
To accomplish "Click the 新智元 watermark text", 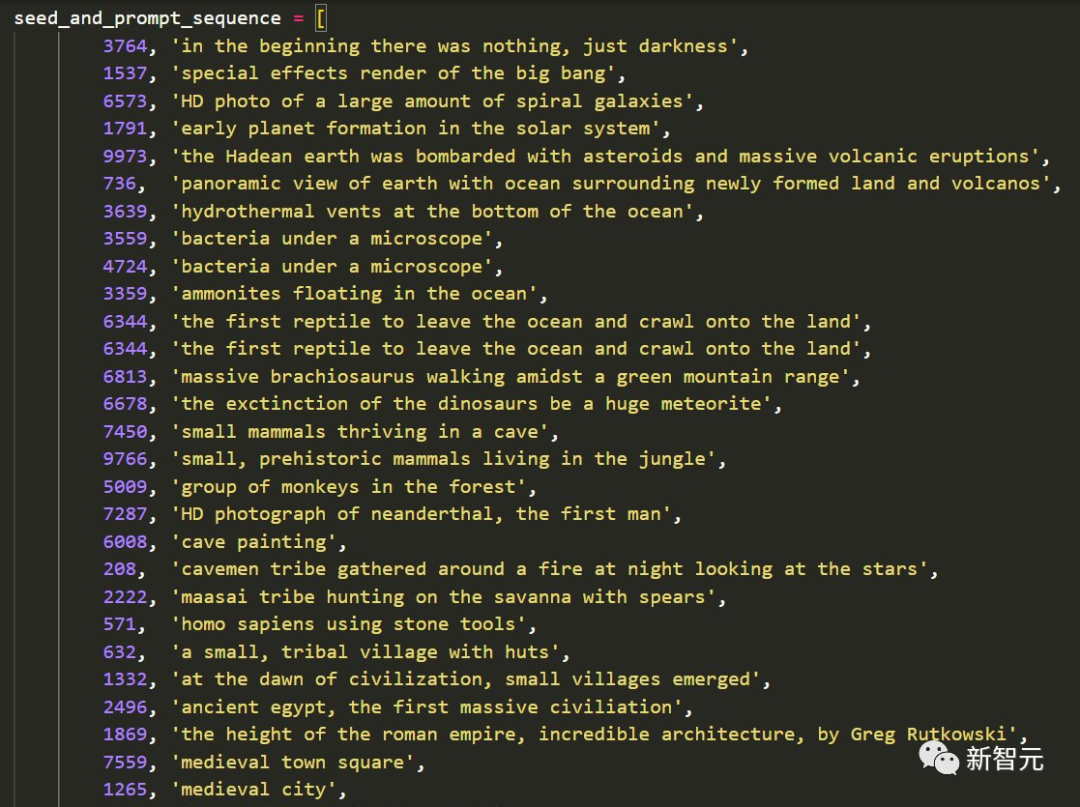I will pyautogui.click(x=1004, y=759).
